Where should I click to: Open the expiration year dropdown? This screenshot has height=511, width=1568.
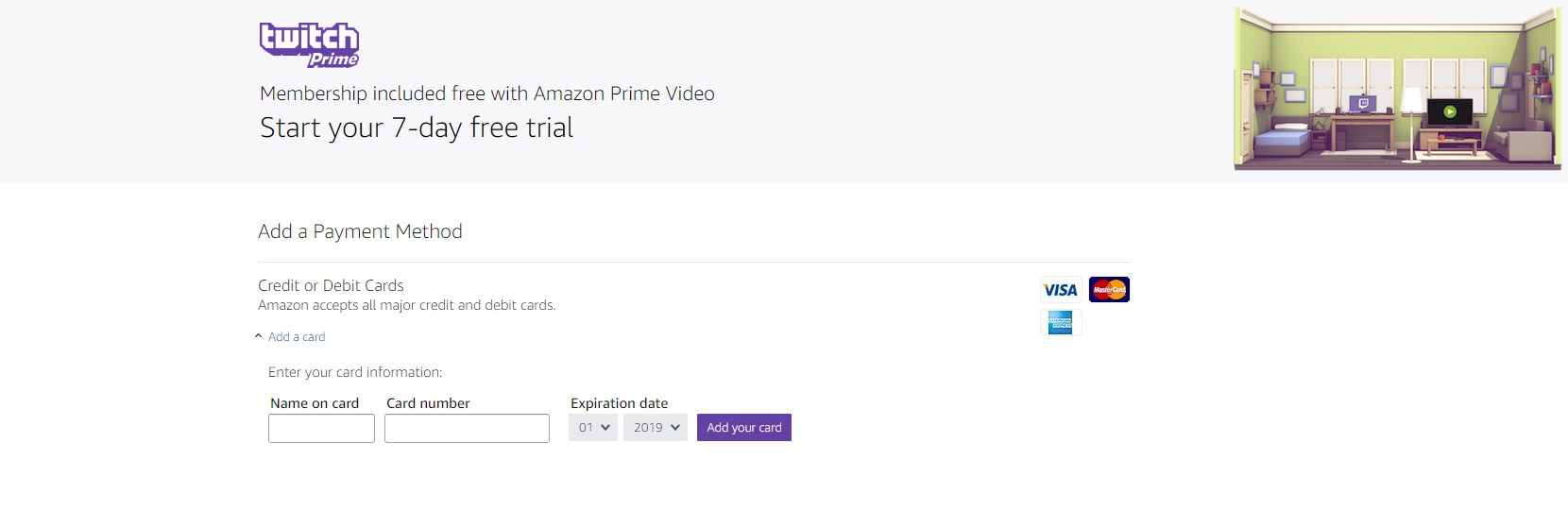[656, 428]
